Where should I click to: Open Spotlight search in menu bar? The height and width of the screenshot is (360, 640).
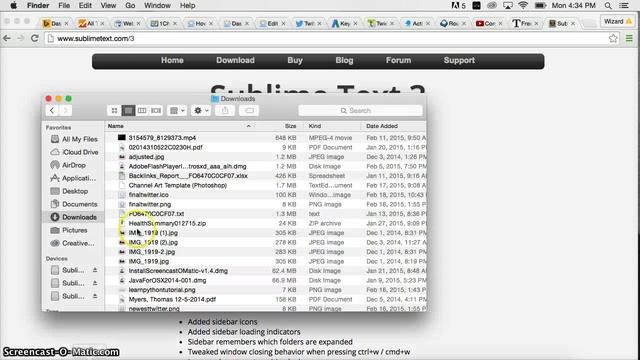coord(608,6)
